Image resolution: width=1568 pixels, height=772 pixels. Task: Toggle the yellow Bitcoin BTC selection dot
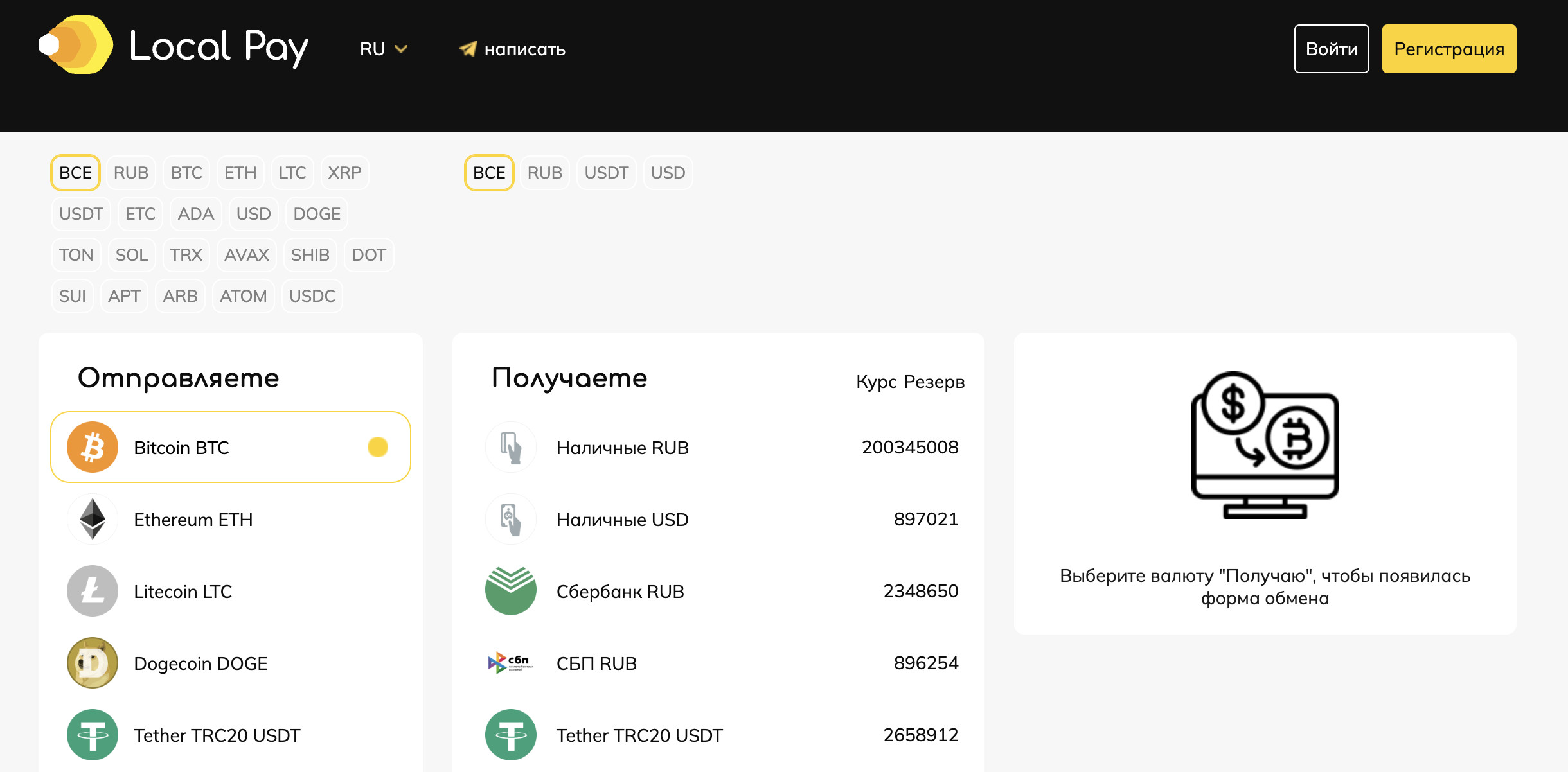pos(377,447)
